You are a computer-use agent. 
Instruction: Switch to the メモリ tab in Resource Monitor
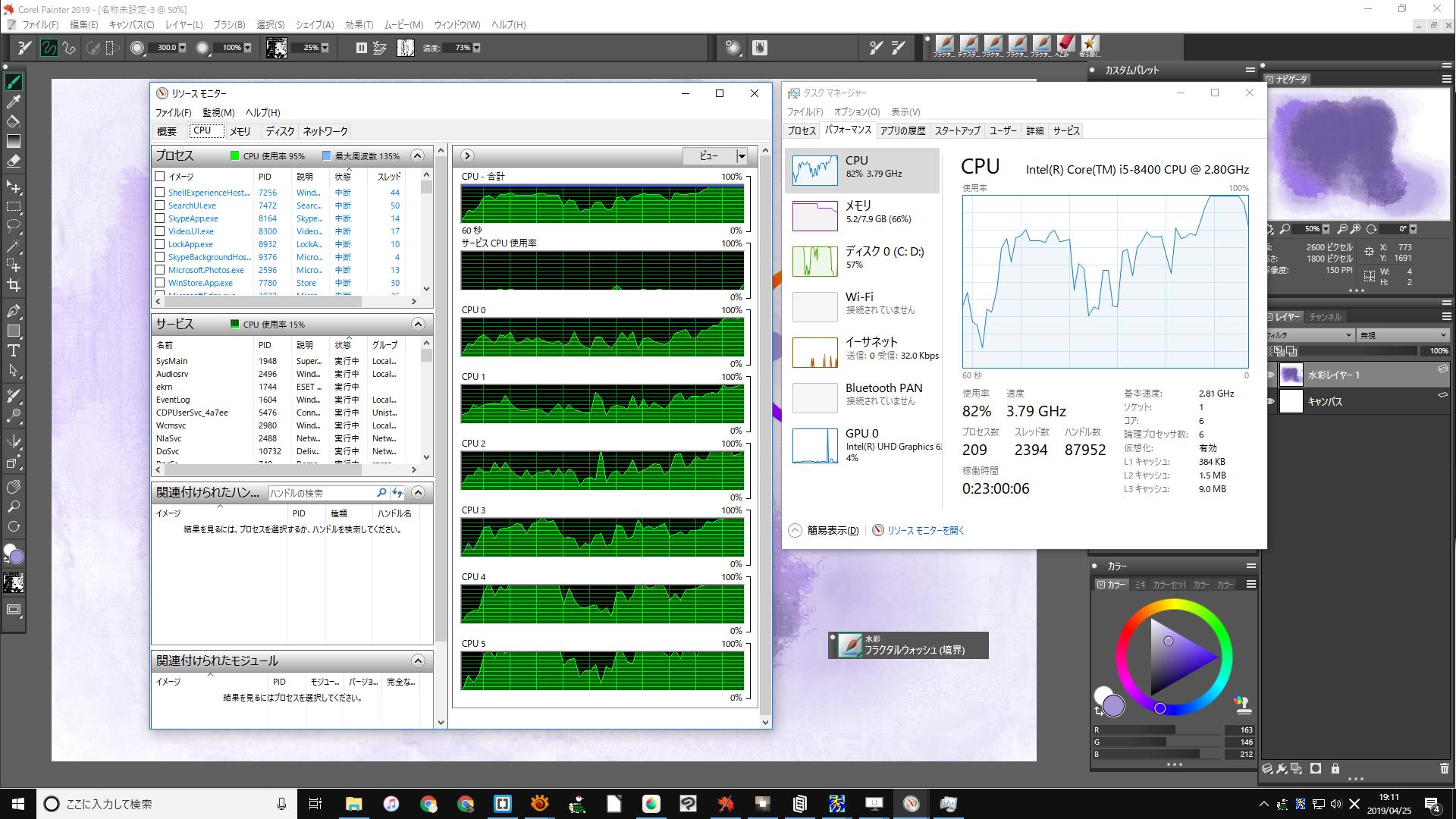[x=240, y=131]
